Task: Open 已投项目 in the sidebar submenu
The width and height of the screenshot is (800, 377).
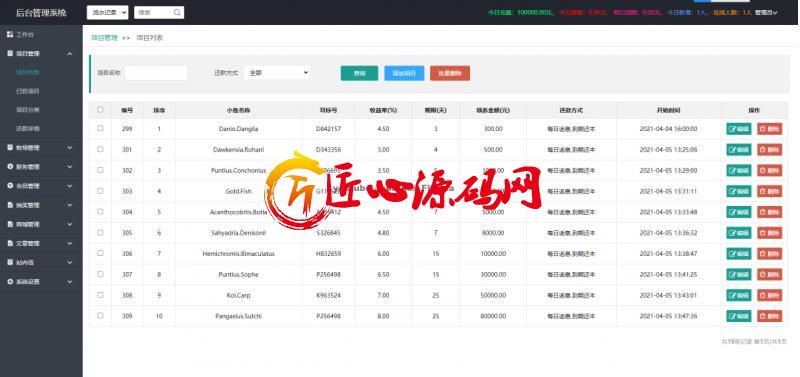Action: 28,91
